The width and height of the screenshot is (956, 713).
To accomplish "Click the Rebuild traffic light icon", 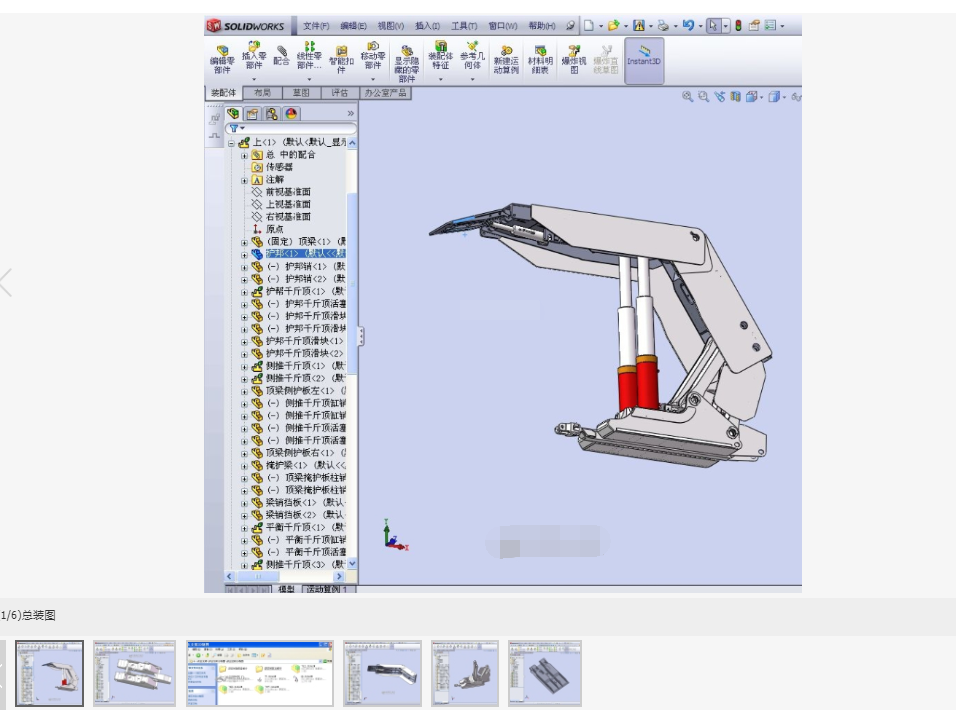I will tap(738, 26).
